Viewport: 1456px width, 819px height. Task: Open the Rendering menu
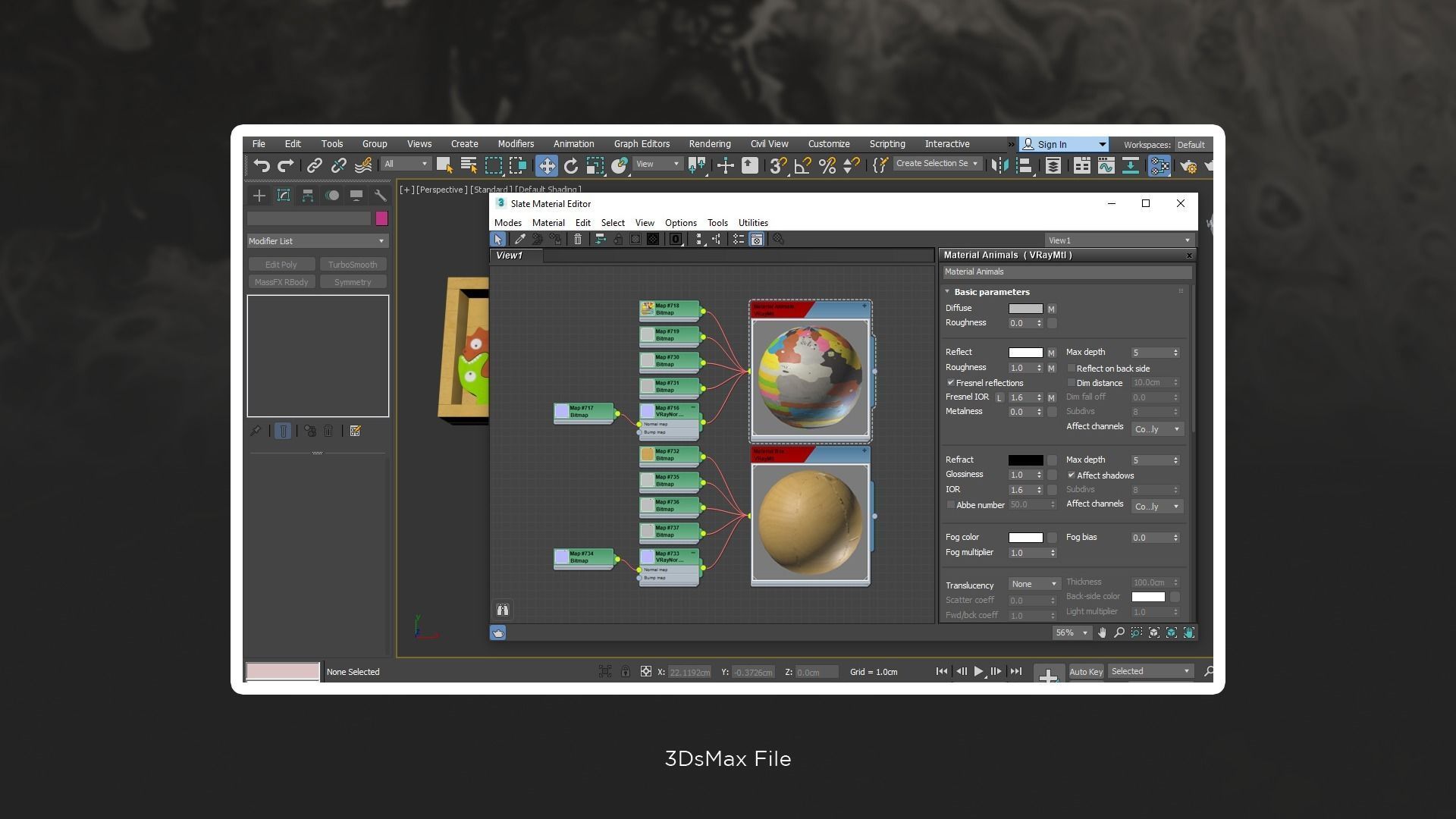coord(709,144)
